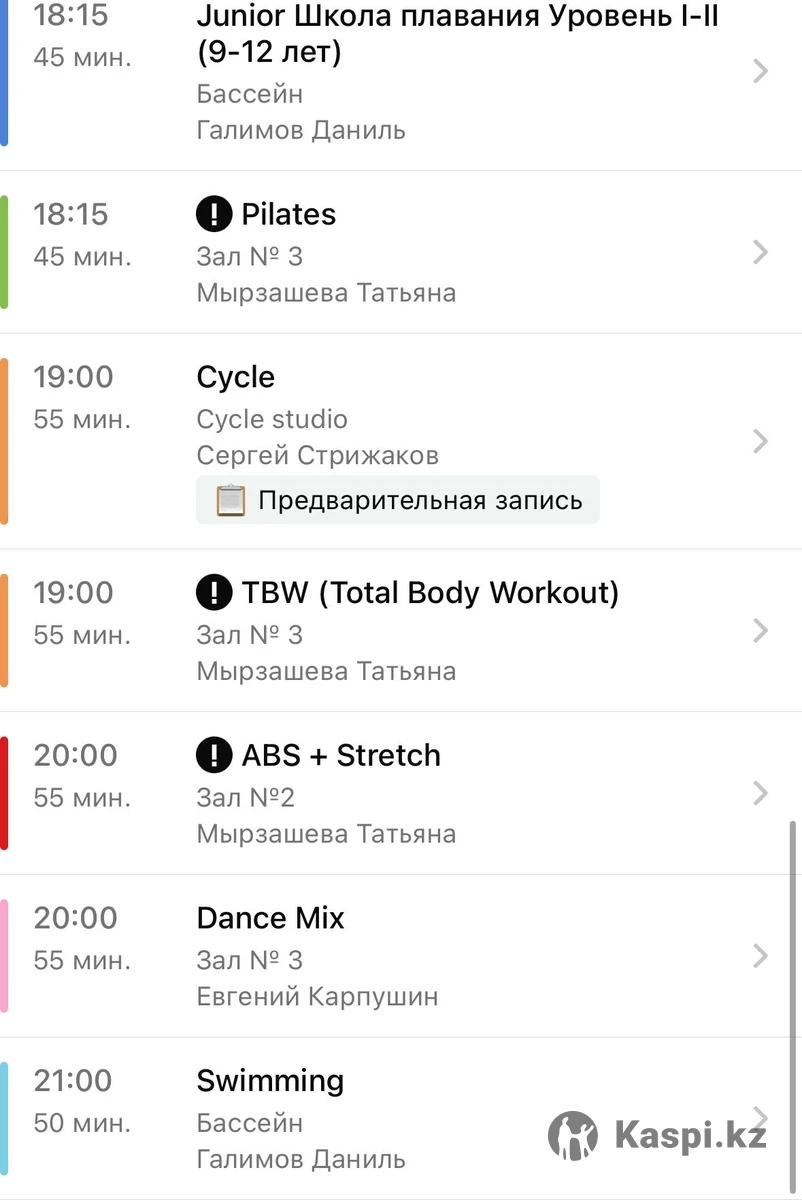Tap the red color bar of ABS + Stretch

coord(4,793)
